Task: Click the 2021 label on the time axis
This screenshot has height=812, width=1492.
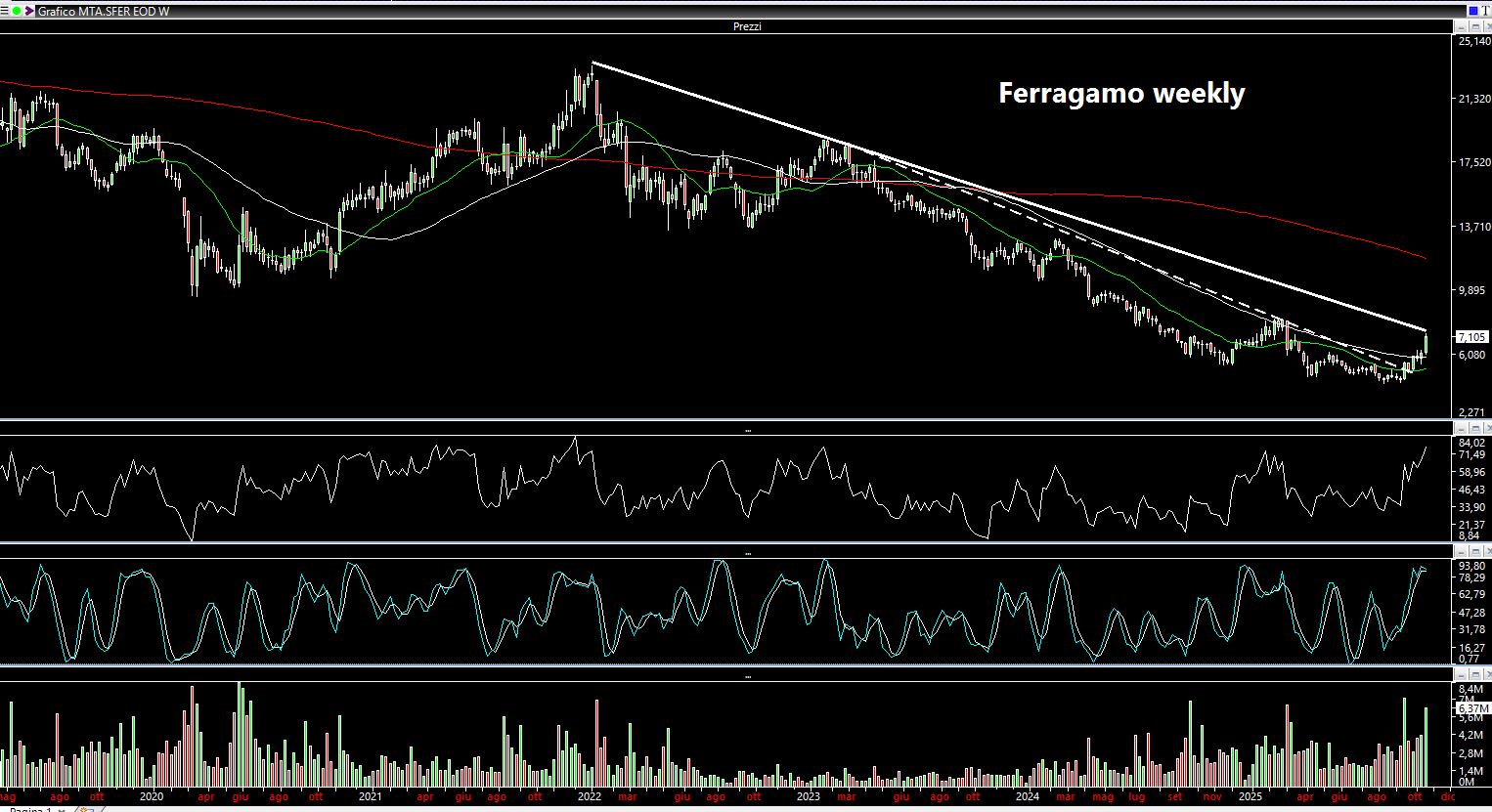Action: click(370, 796)
